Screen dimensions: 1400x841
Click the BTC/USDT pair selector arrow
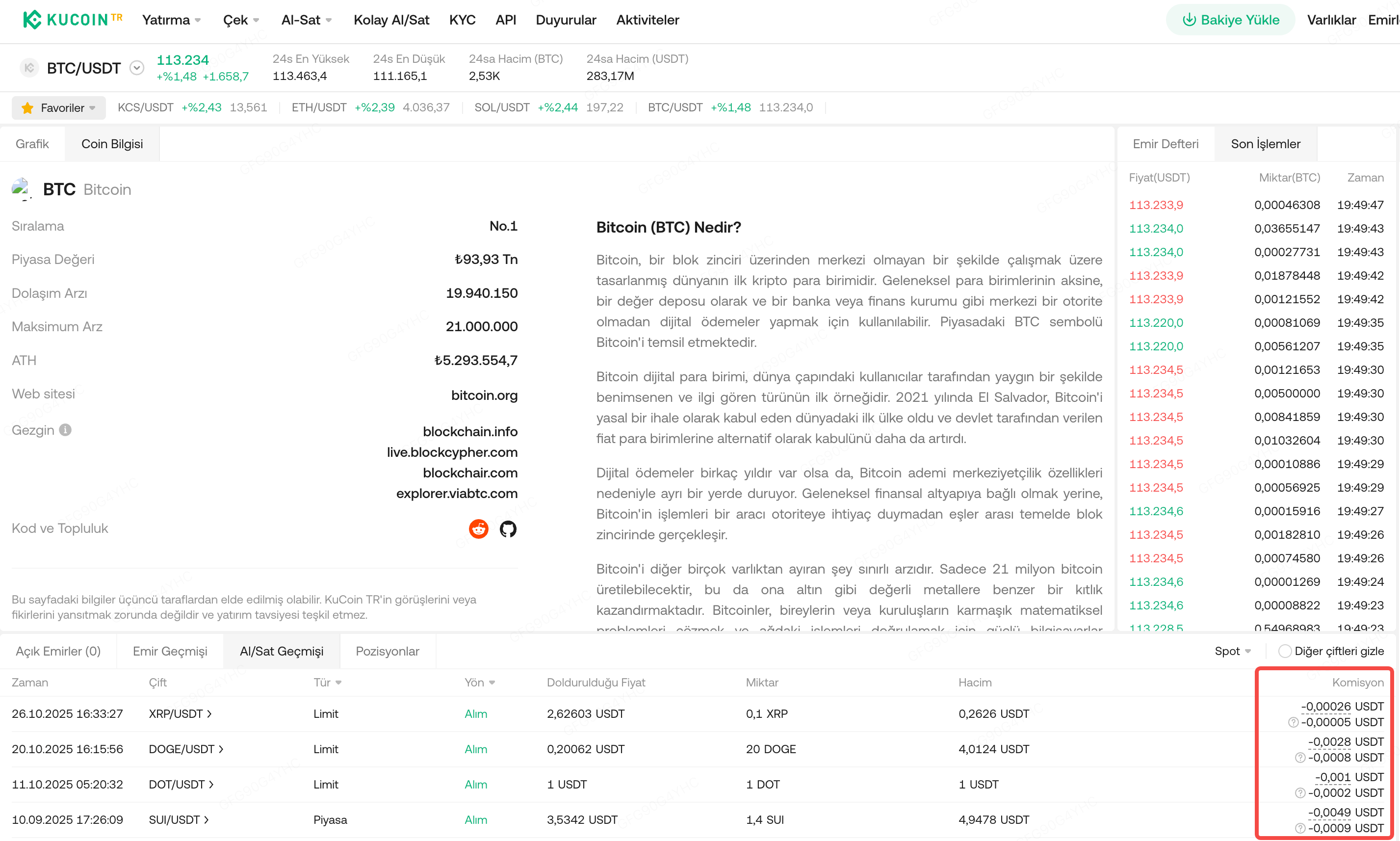pyautogui.click(x=136, y=68)
